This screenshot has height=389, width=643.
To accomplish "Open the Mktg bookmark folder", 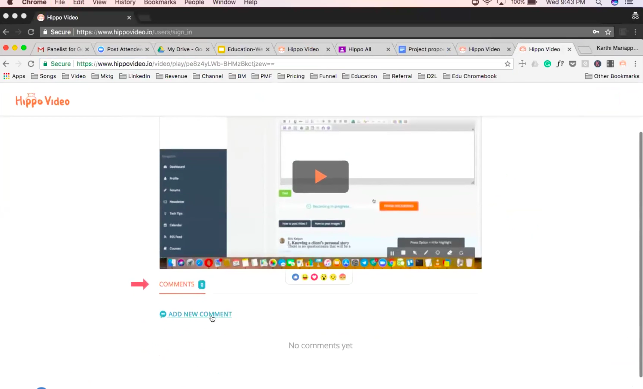I will pos(103,76).
